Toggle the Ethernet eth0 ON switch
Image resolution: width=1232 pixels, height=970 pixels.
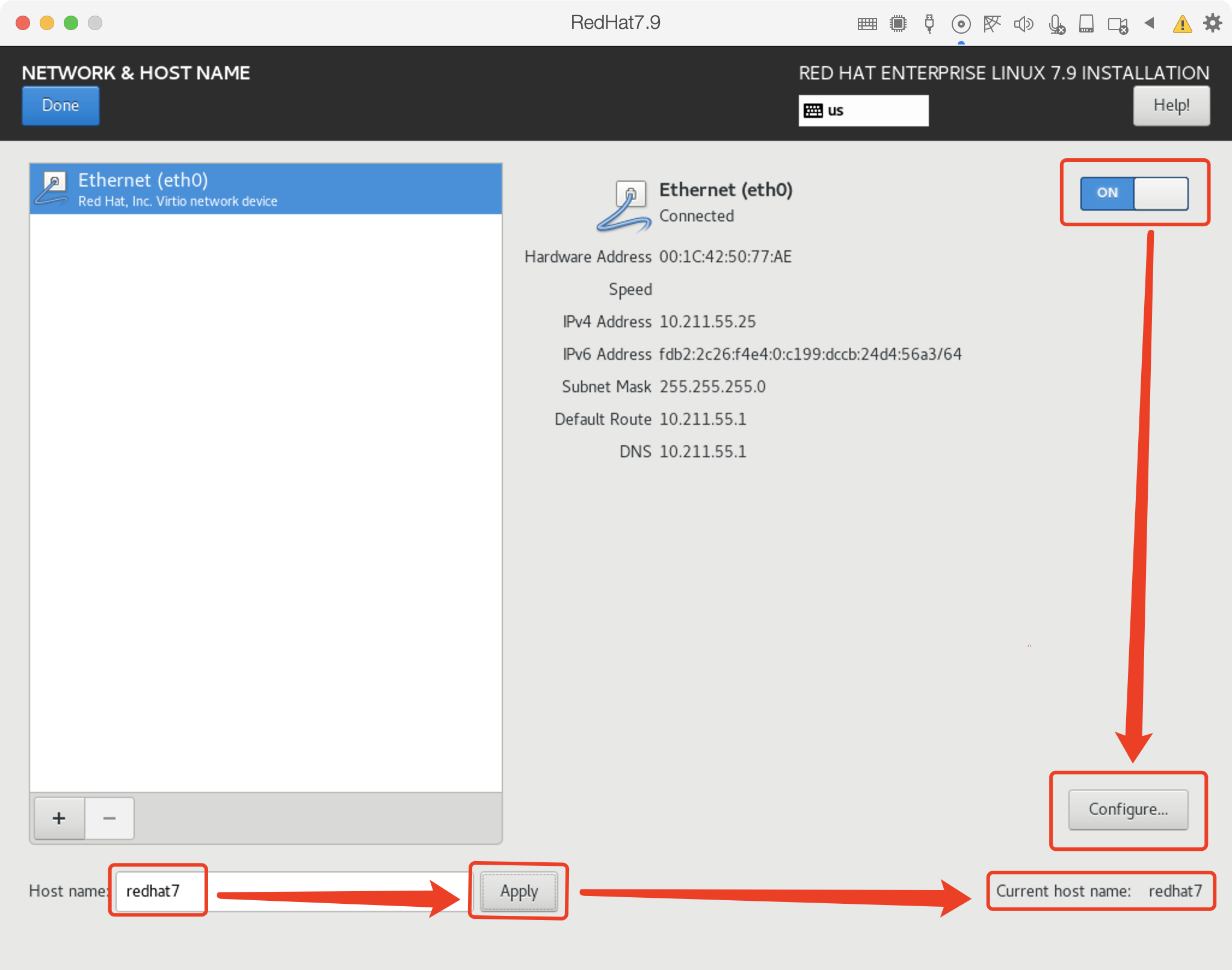click(1134, 193)
